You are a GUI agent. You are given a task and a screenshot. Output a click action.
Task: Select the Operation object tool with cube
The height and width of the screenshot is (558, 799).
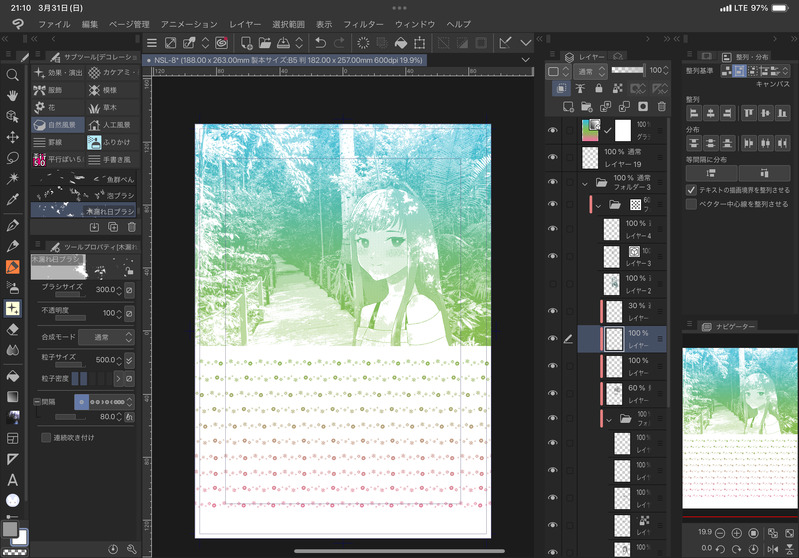(x=12, y=117)
